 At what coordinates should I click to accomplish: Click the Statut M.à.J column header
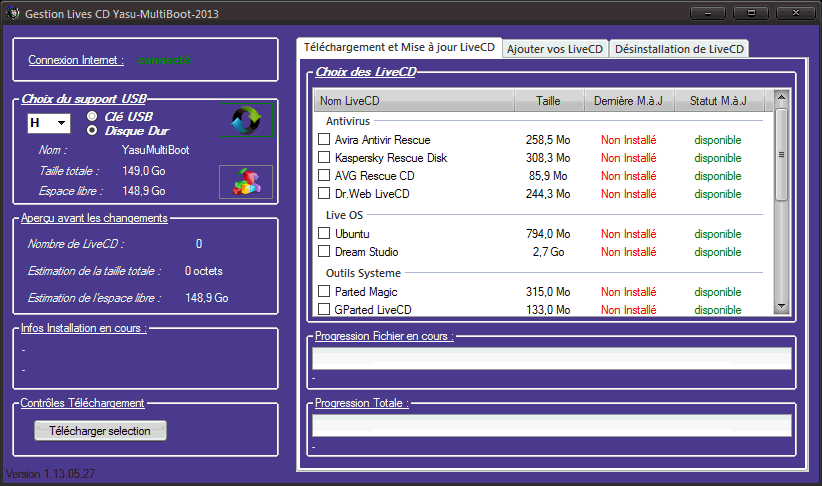(719, 101)
